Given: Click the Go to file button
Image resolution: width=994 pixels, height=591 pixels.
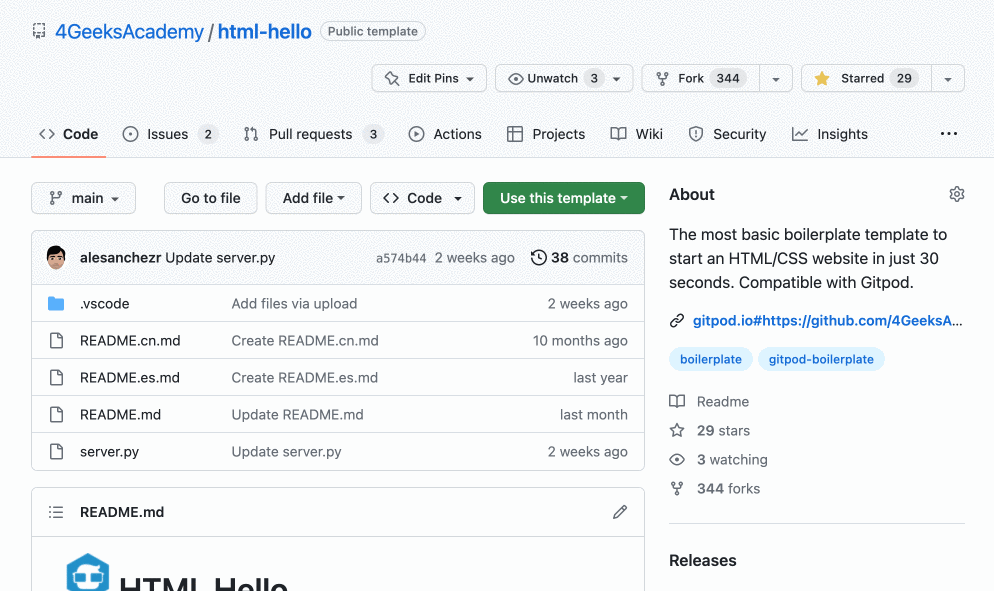Looking at the screenshot, I should point(210,198).
